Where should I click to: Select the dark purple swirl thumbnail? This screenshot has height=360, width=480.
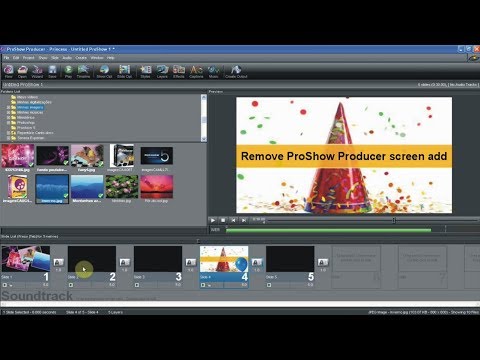[x=52, y=156]
